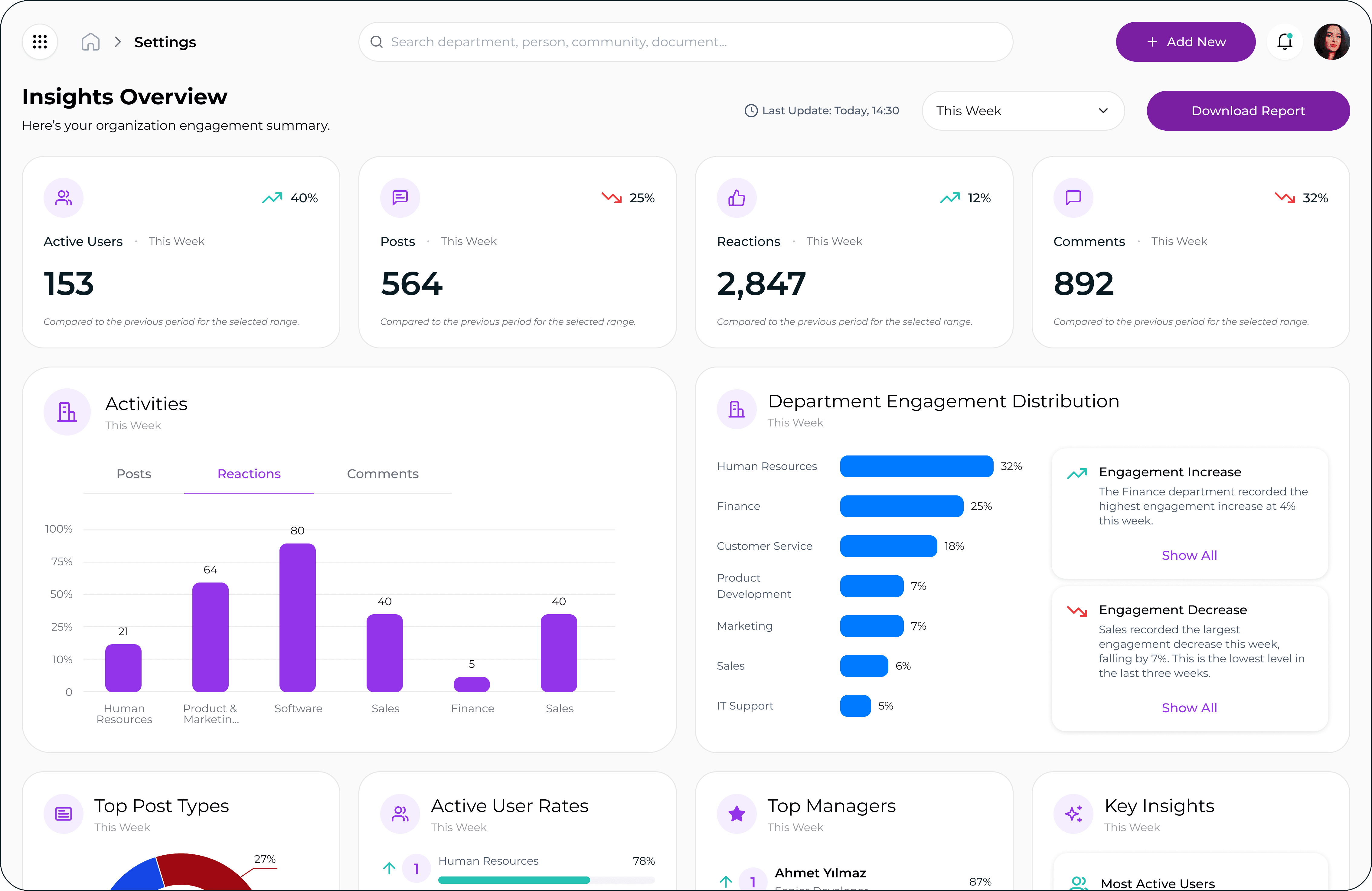This screenshot has width=1372, height=891.
Task: Click the breadcrumb chevron before Settings
Action: tap(118, 41)
